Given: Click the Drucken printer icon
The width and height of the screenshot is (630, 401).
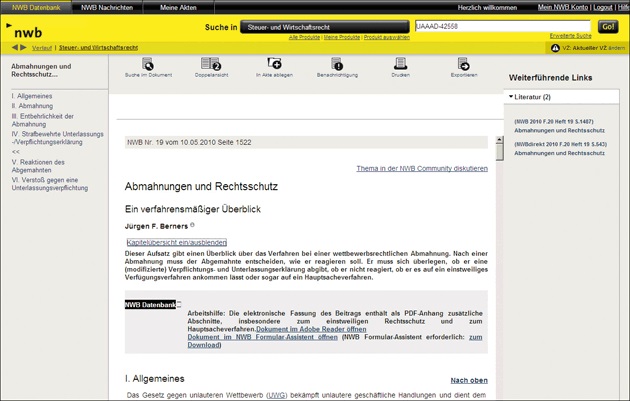Looking at the screenshot, I should [x=400, y=64].
